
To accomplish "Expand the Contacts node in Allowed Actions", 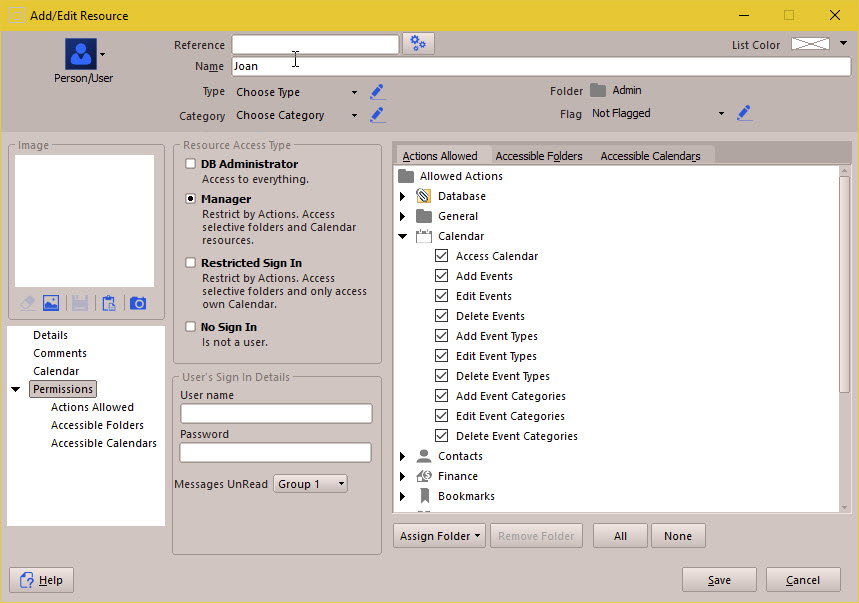I will coord(403,456).
